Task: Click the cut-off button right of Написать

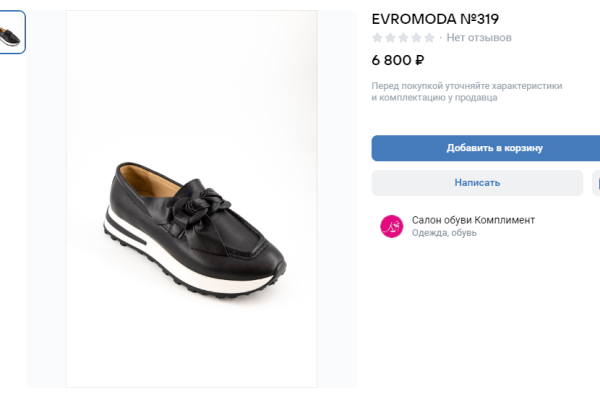Action: (596, 183)
